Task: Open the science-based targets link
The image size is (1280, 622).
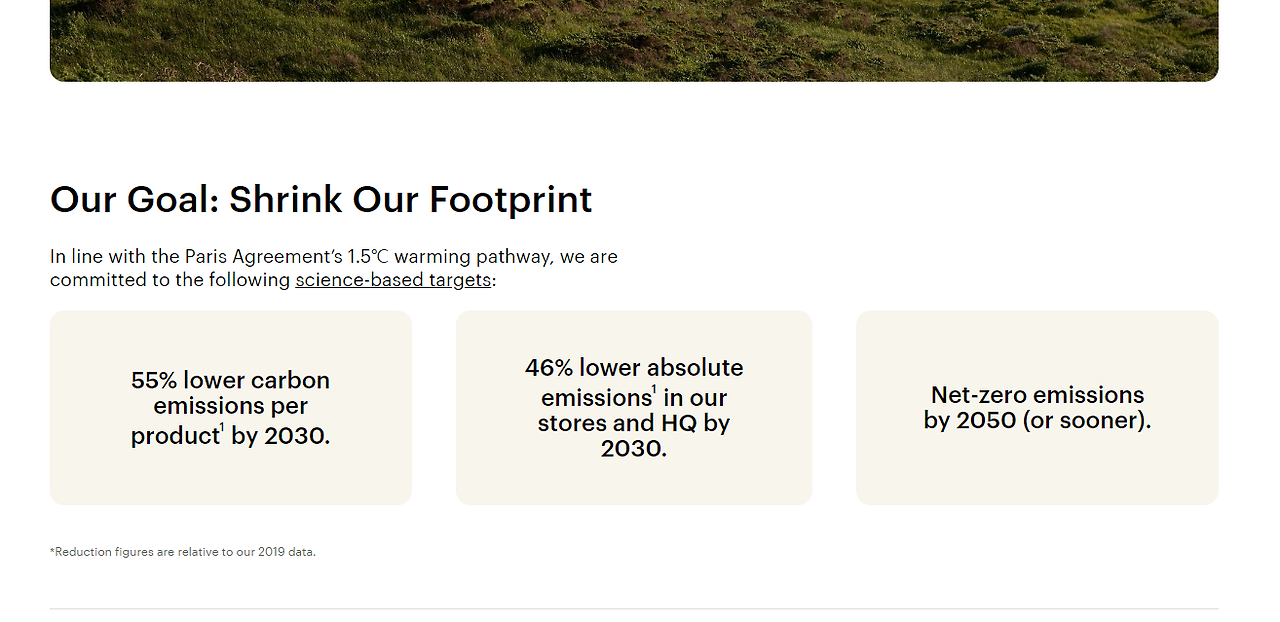Action: 393,280
